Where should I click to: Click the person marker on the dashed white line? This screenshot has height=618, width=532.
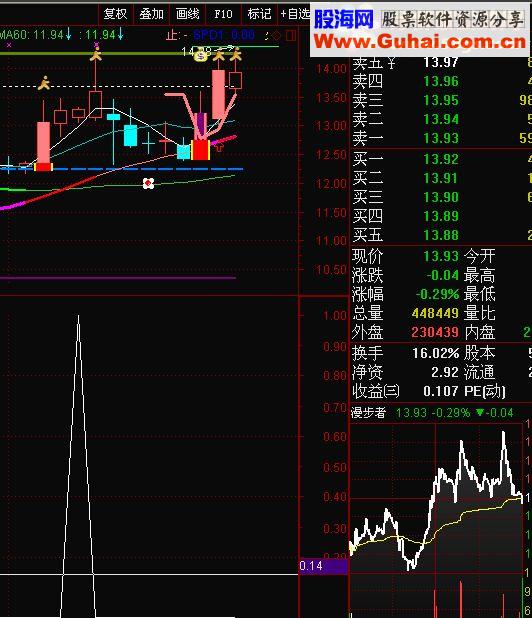pos(44,83)
